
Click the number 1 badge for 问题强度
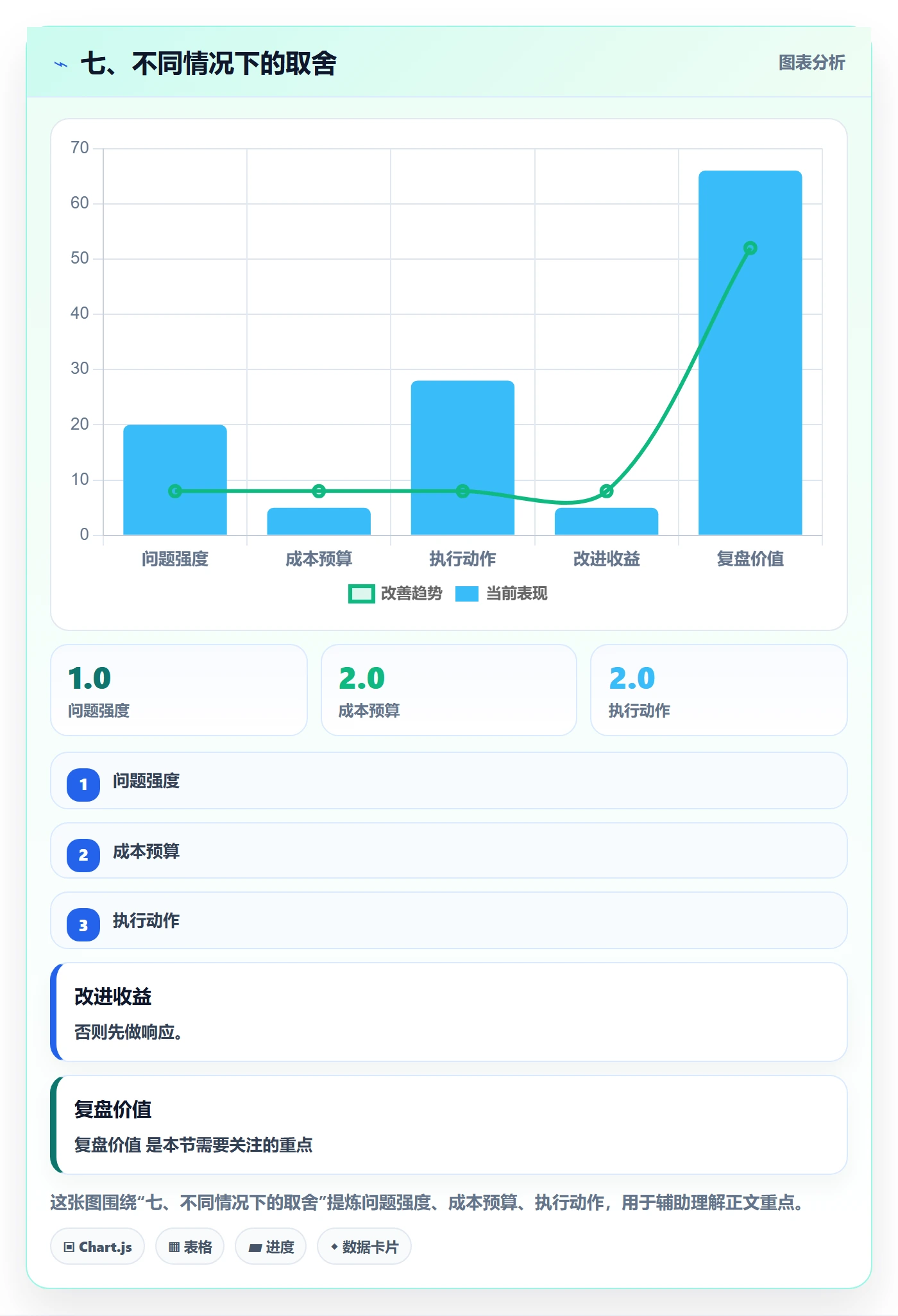pos(83,784)
